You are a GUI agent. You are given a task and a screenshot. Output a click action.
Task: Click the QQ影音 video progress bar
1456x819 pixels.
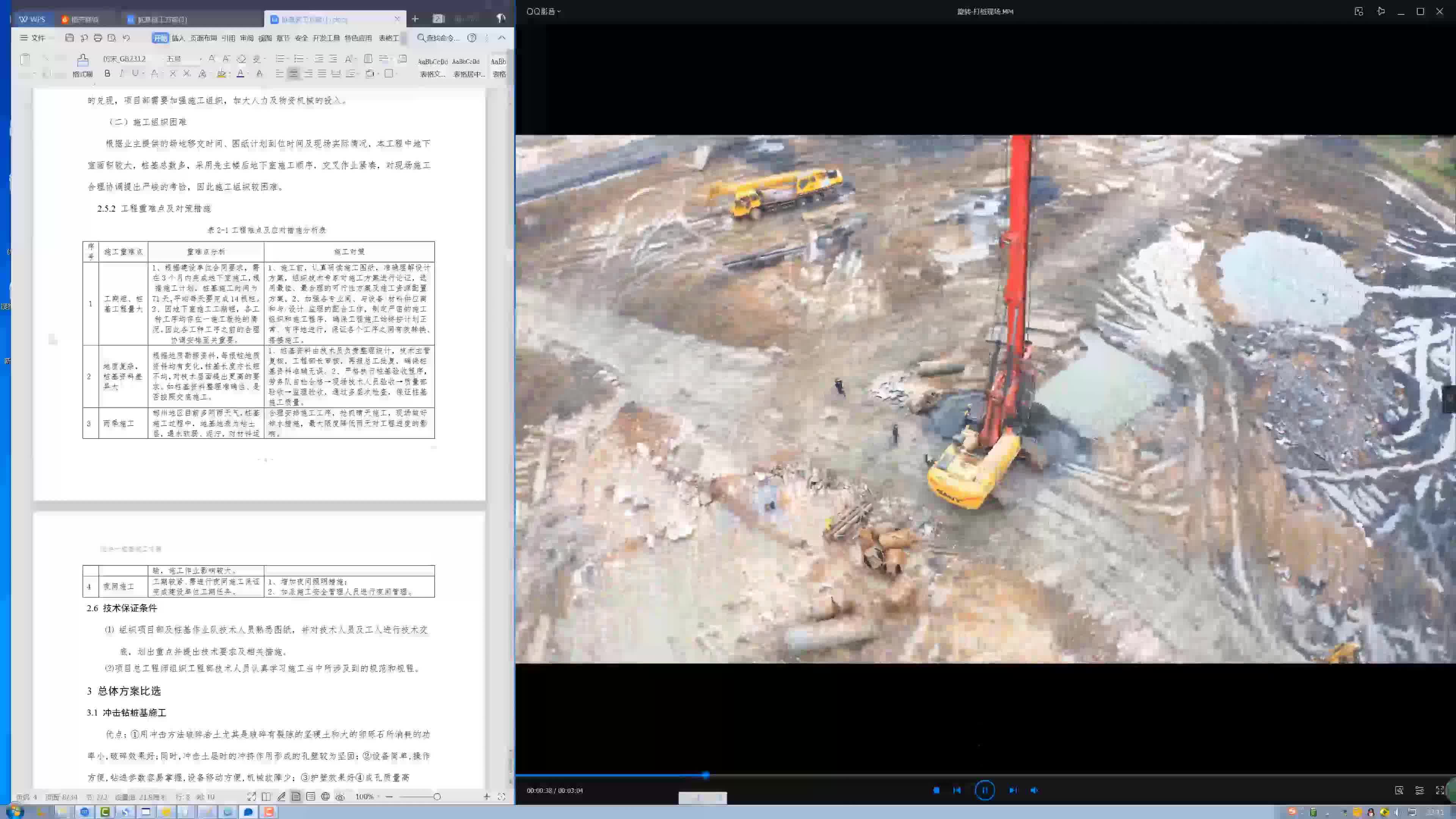click(x=985, y=775)
